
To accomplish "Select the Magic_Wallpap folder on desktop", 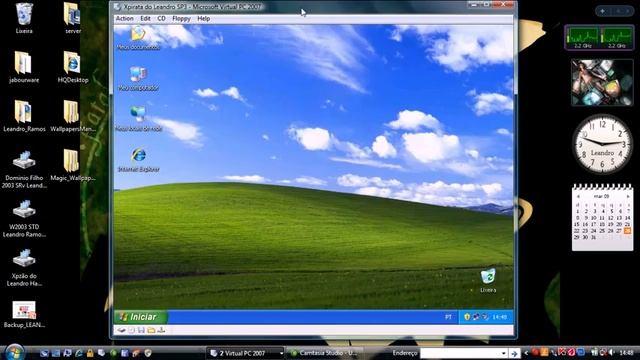I will 73,165.
